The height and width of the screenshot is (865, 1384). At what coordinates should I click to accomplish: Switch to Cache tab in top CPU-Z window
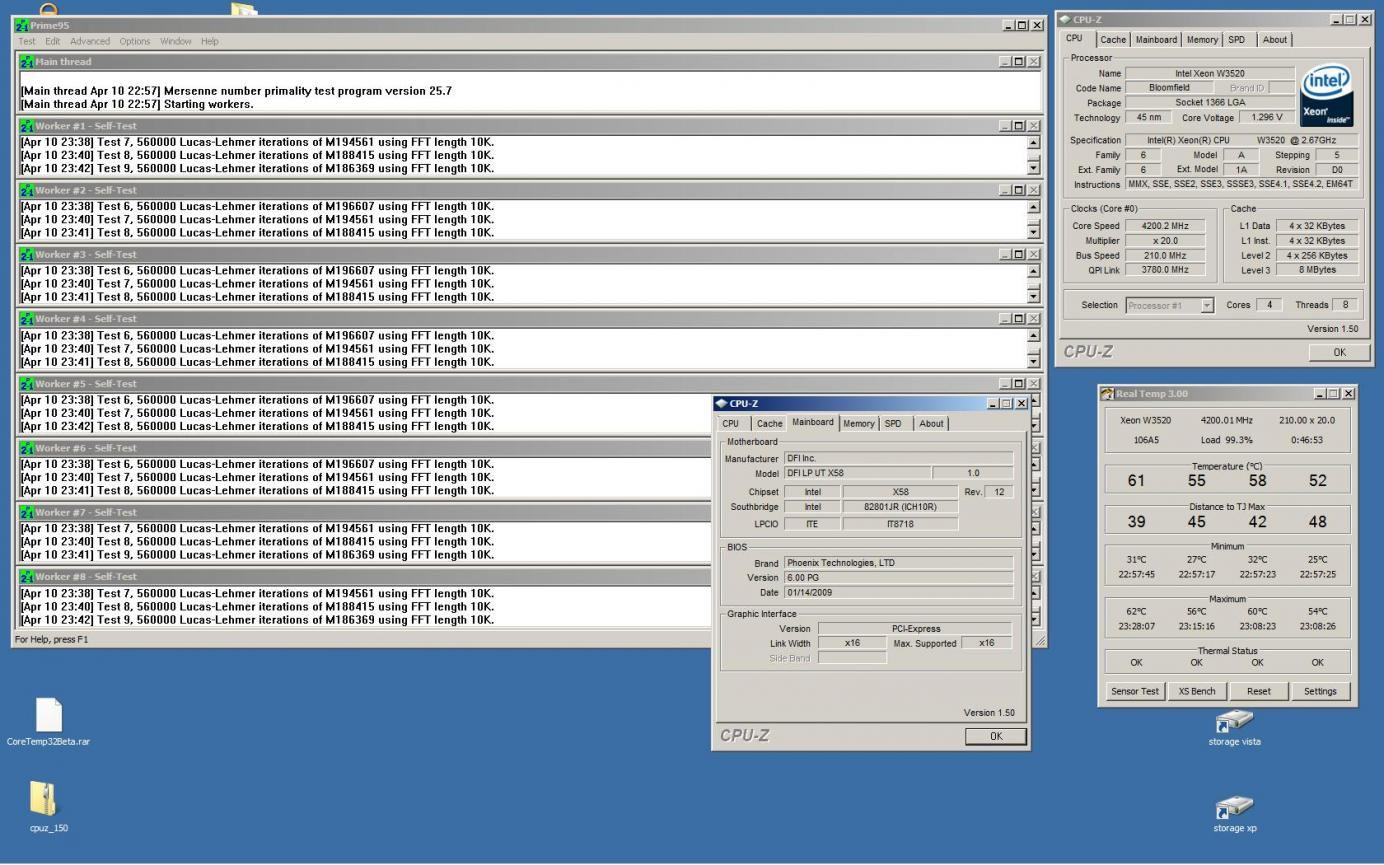coord(1113,40)
